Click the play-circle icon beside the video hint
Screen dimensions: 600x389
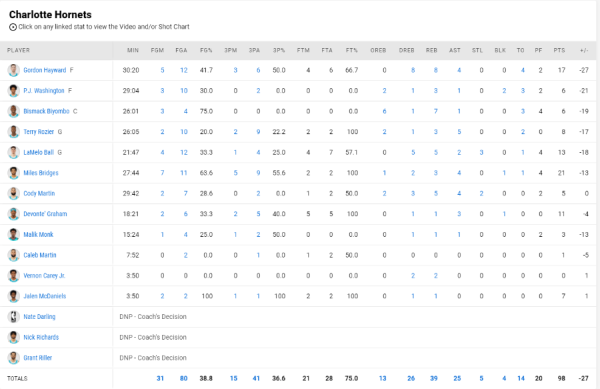click(13, 27)
